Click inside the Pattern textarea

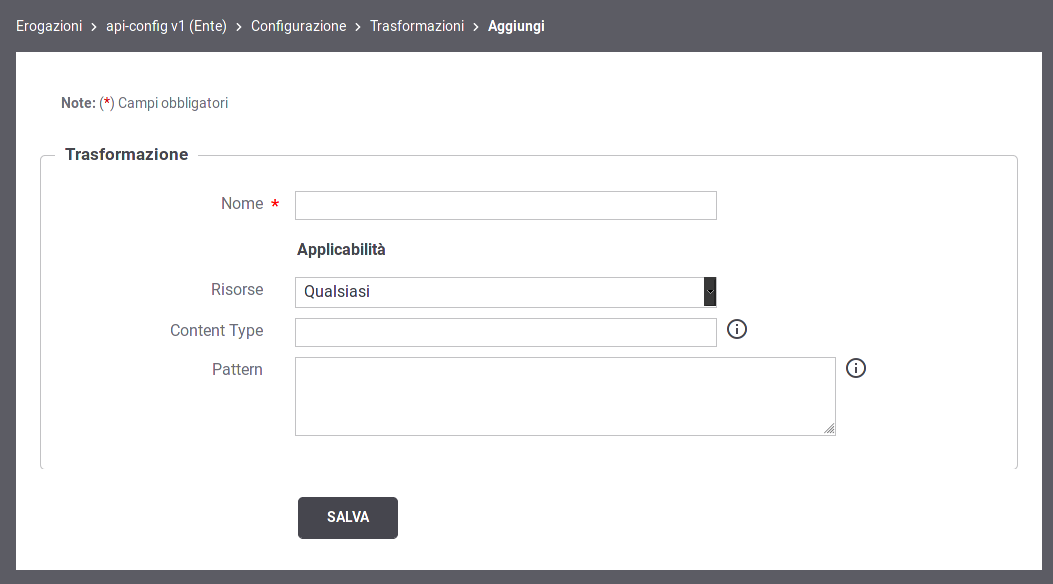pos(565,396)
